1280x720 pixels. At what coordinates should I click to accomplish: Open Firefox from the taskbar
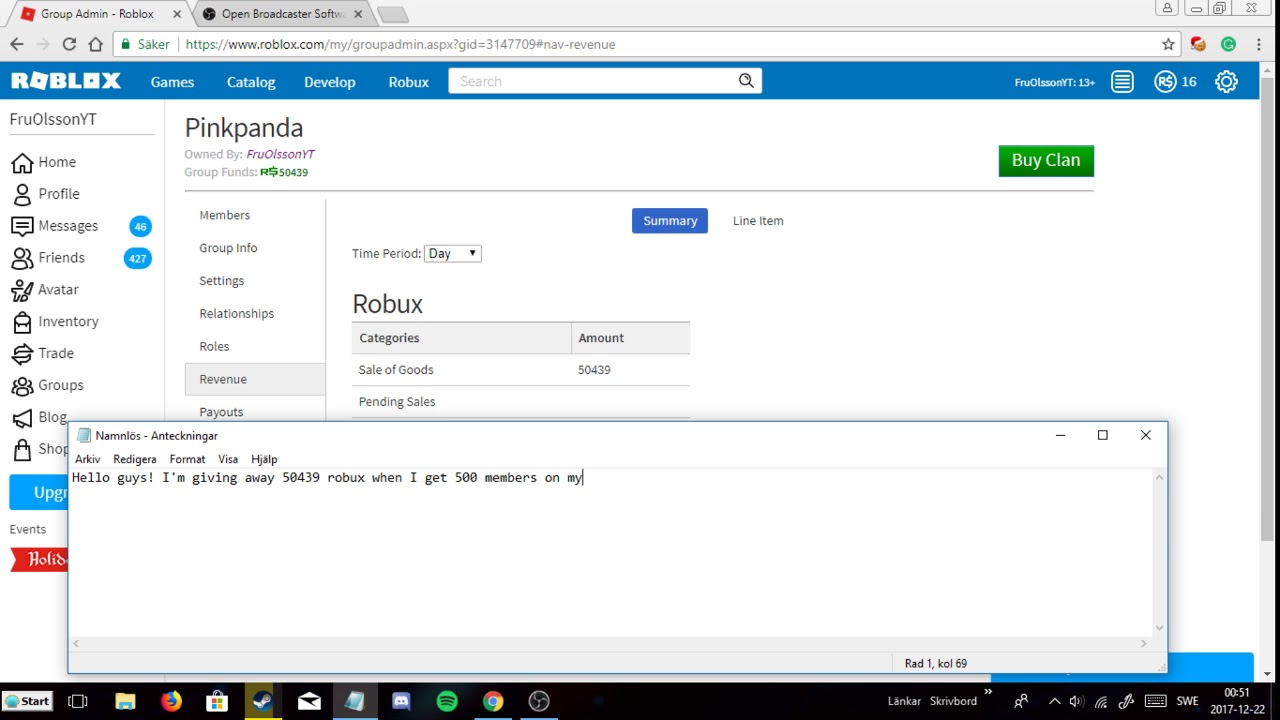171,701
